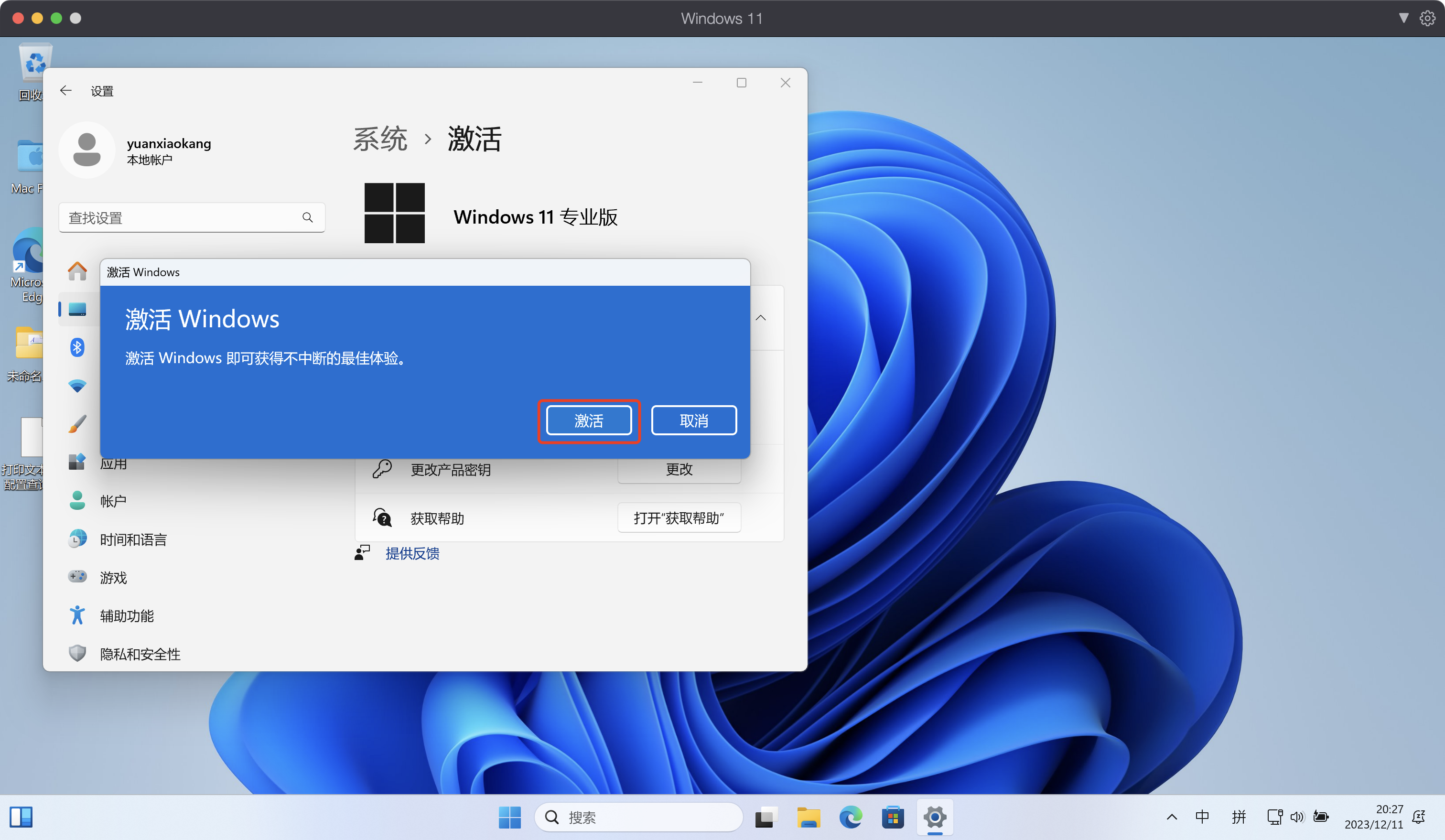The image size is (1445, 840).
Task: Expand the hidden tray icons chevron
Action: pyautogui.click(x=1172, y=817)
